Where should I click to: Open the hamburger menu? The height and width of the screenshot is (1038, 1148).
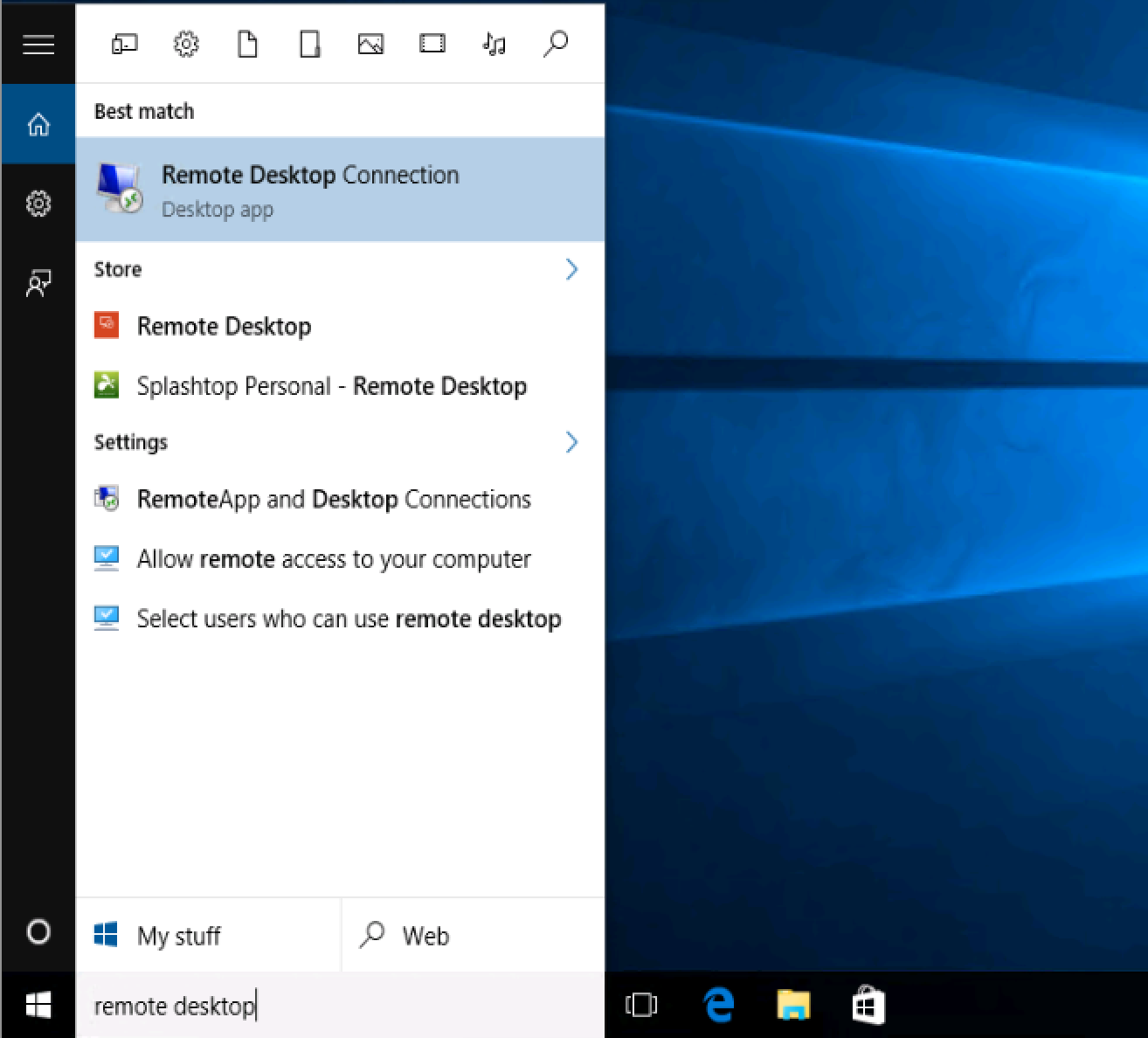pos(38,44)
